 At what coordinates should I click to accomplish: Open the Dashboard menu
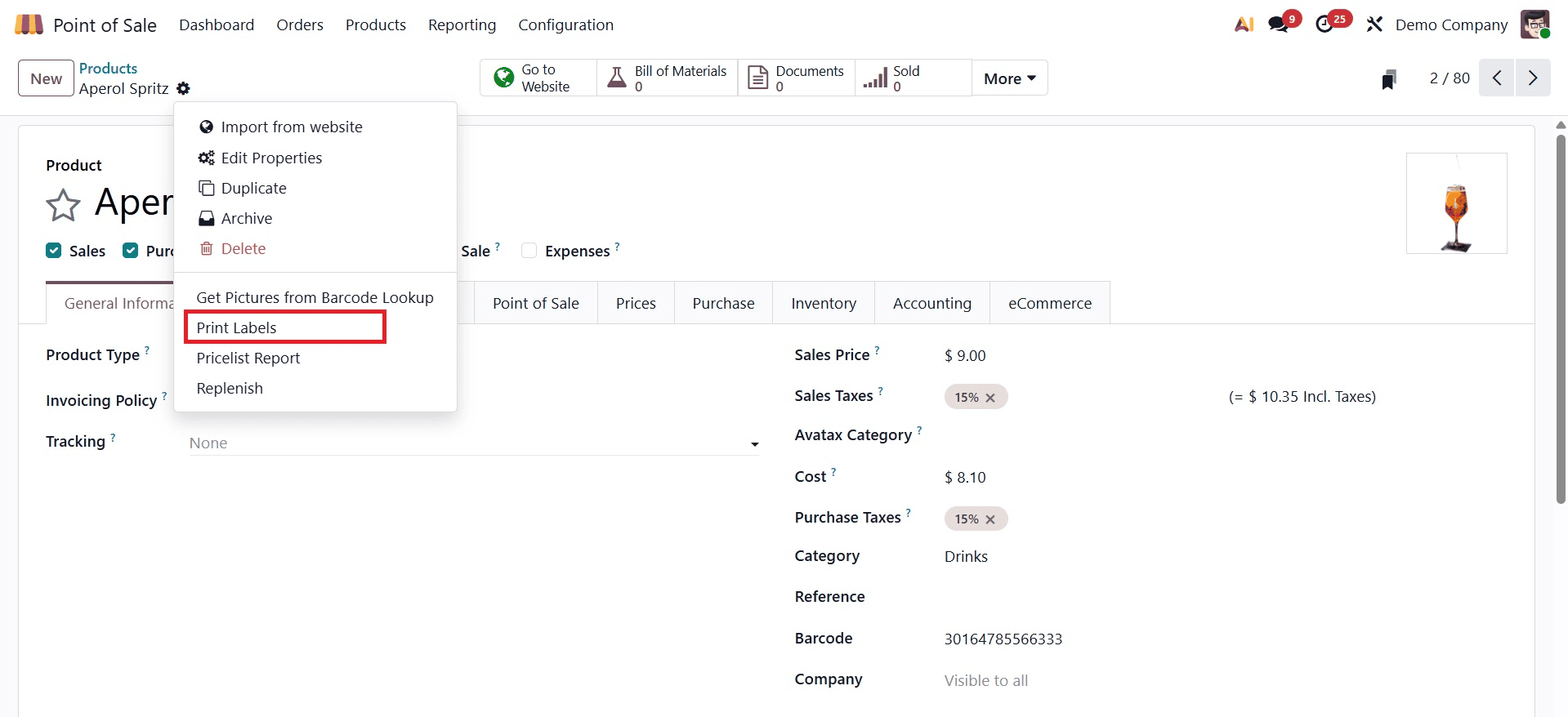click(x=217, y=24)
